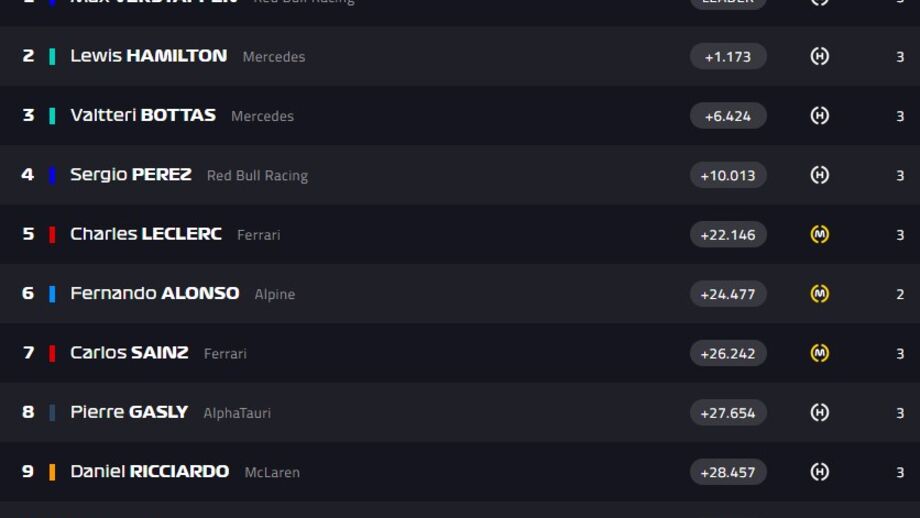Click Sainz's medium tyre icon
Image resolution: width=920 pixels, height=518 pixels.
coord(820,353)
